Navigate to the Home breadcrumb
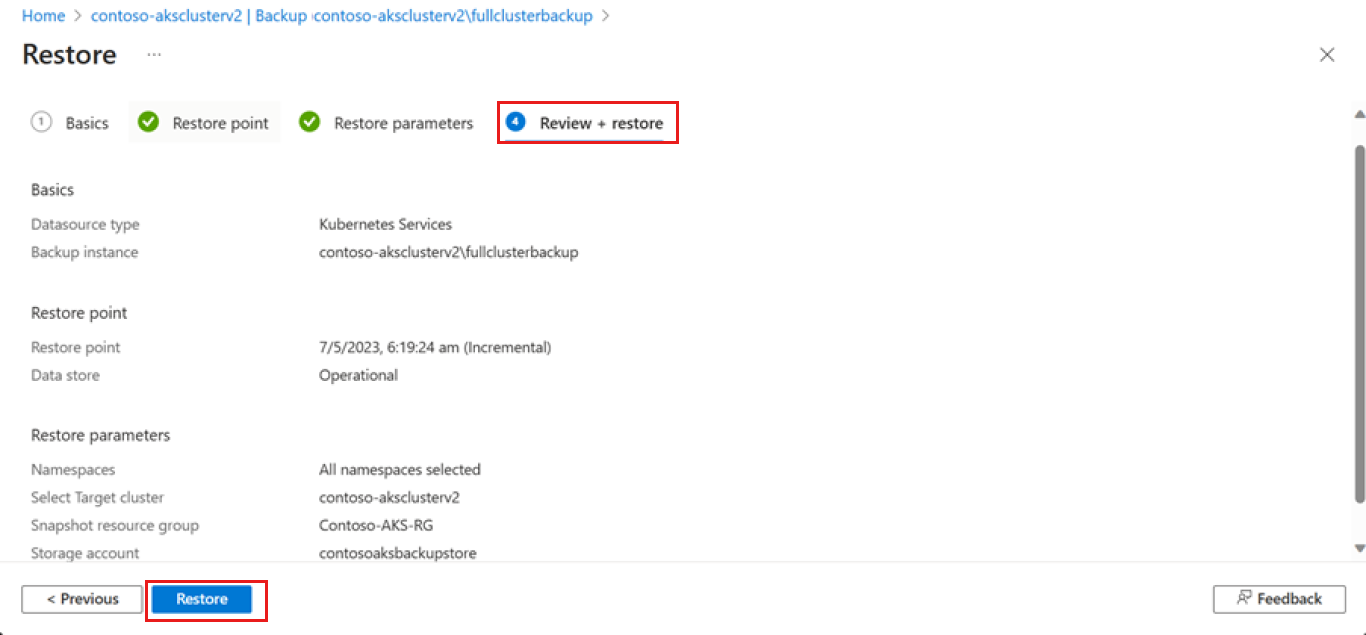1366x635 pixels. tap(43, 16)
